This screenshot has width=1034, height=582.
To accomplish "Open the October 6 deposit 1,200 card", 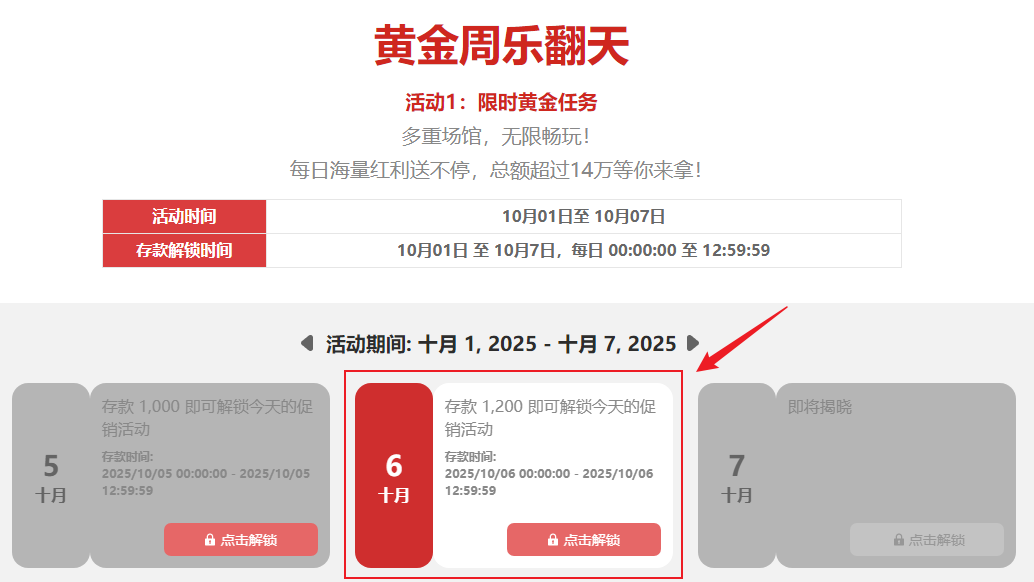I will (x=553, y=475).
